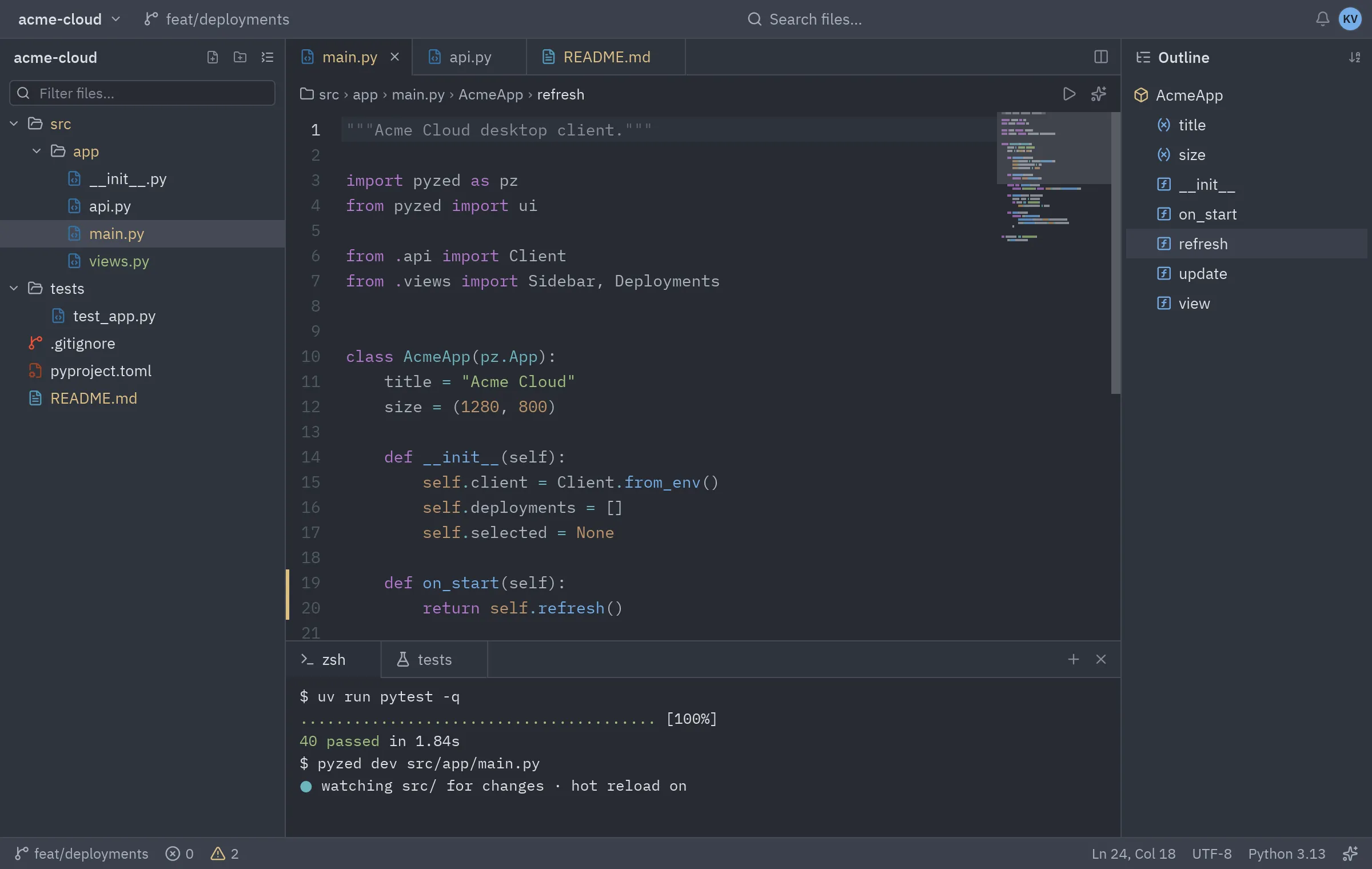
Task: Run main.py with the play icon
Action: pyautogui.click(x=1069, y=94)
